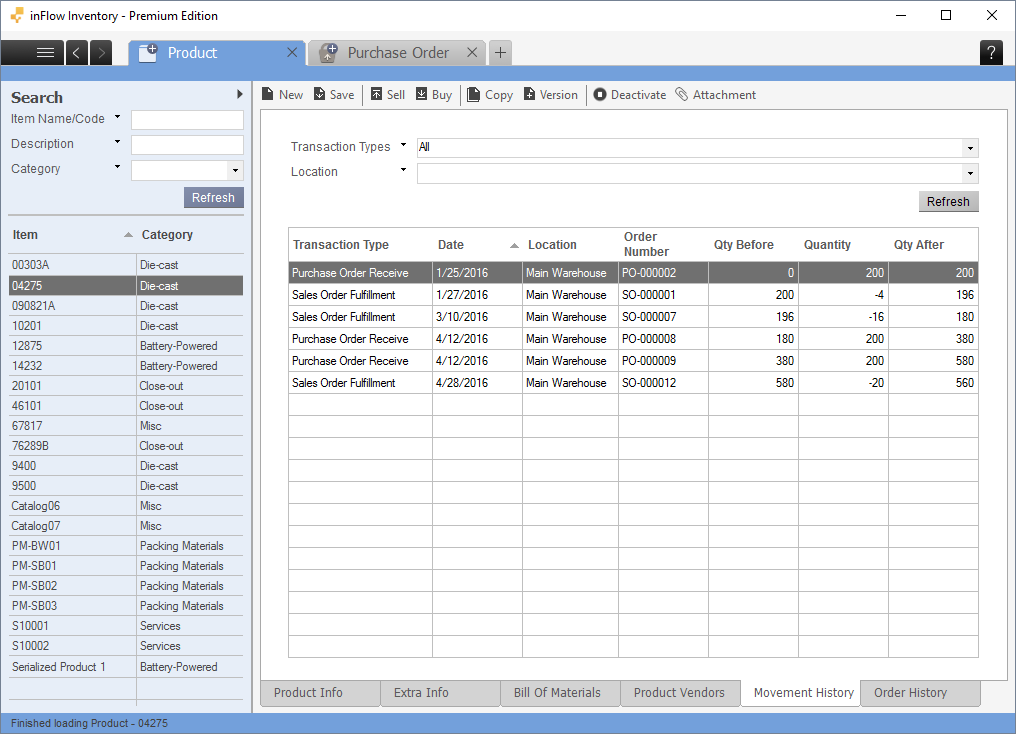Go back with the left arrow
1016x734 pixels.
pos(76,52)
